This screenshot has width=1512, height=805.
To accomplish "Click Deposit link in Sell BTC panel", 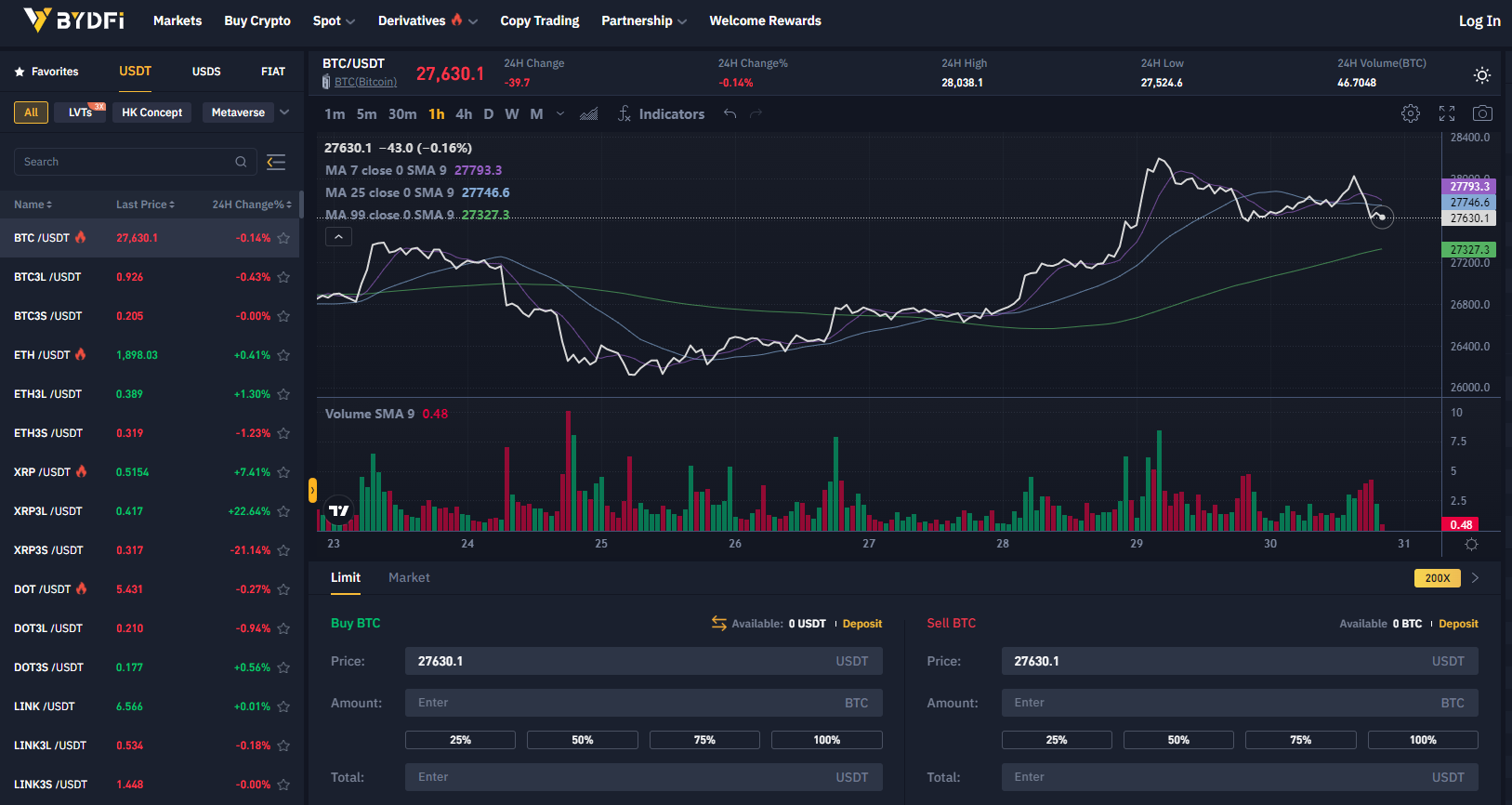I will tap(1458, 624).
